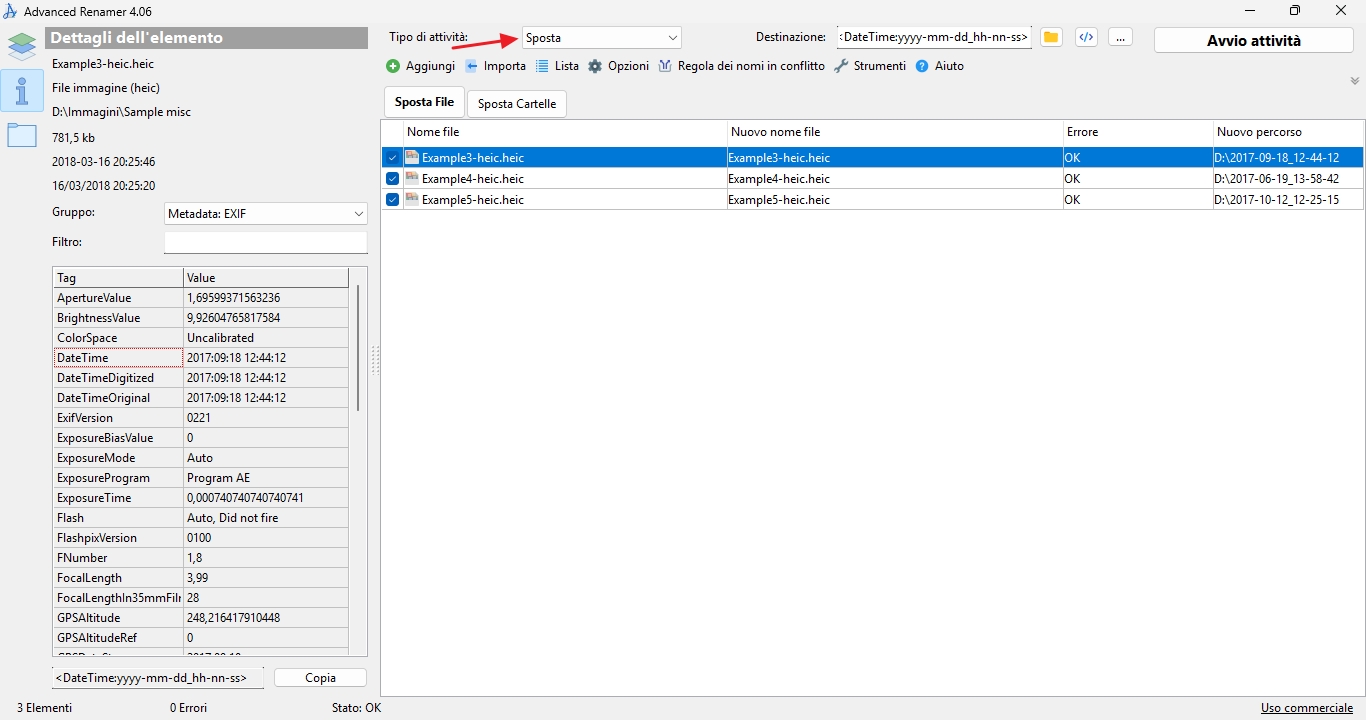Expand the double chevron below Avvio attività

click(x=1355, y=81)
